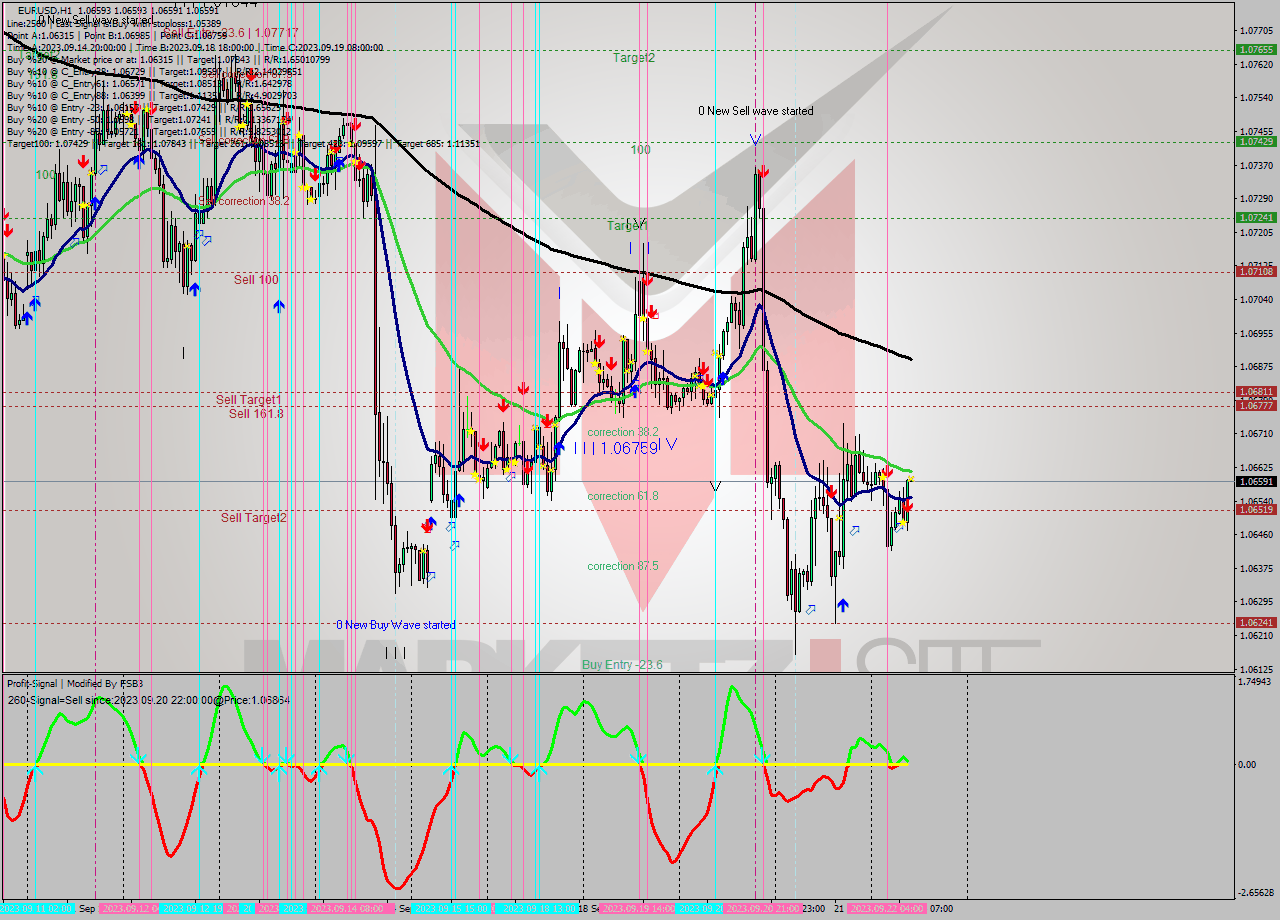The width and height of the screenshot is (1280, 920).
Task: Select the 'Buy Entry -23.6' label
Action: pyautogui.click(x=622, y=664)
